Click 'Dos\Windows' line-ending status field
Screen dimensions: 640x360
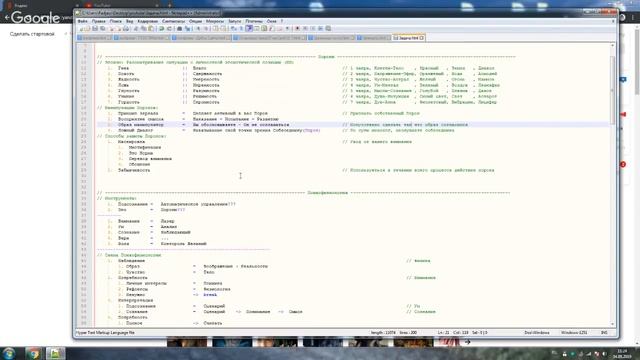click(x=537, y=333)
